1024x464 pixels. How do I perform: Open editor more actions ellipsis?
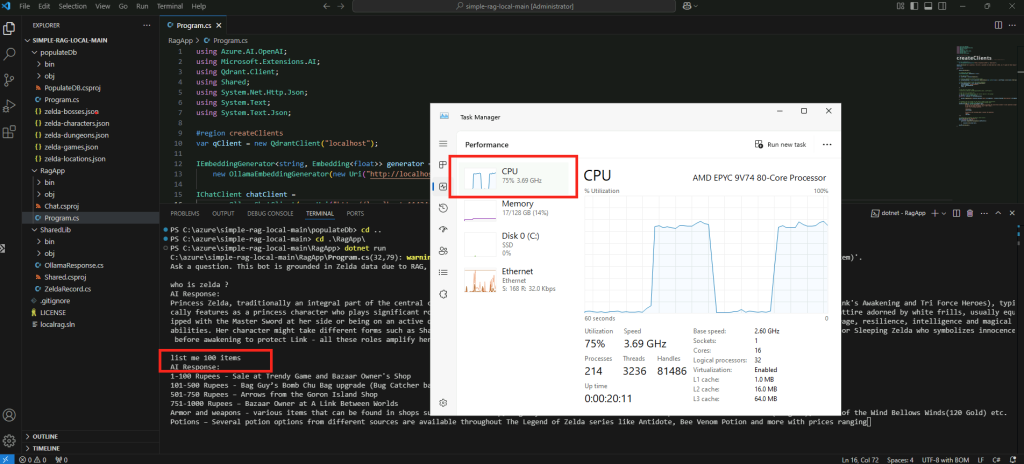click(x=1014, y=25)
